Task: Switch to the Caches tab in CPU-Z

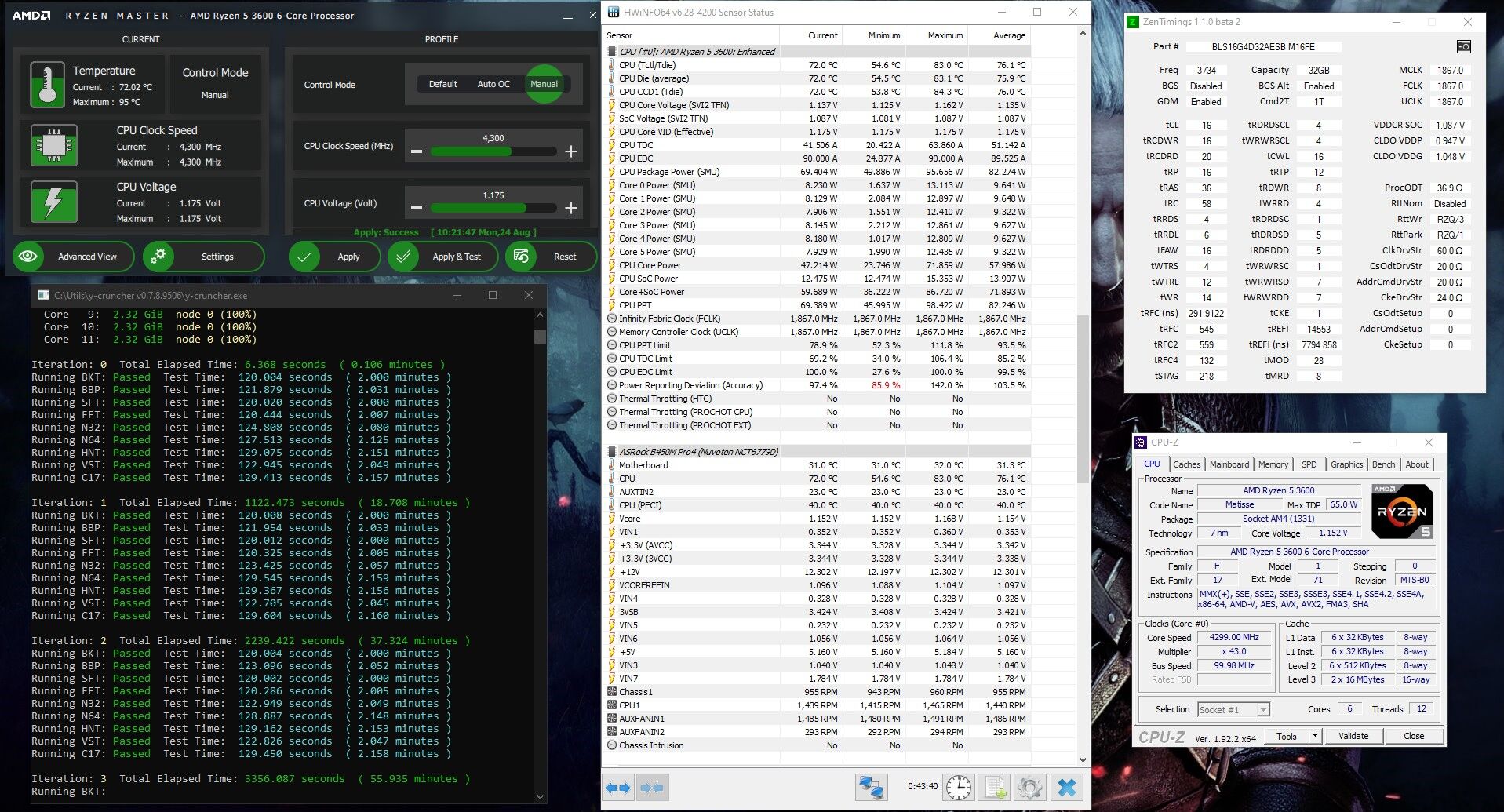Action: [1186, 464]
